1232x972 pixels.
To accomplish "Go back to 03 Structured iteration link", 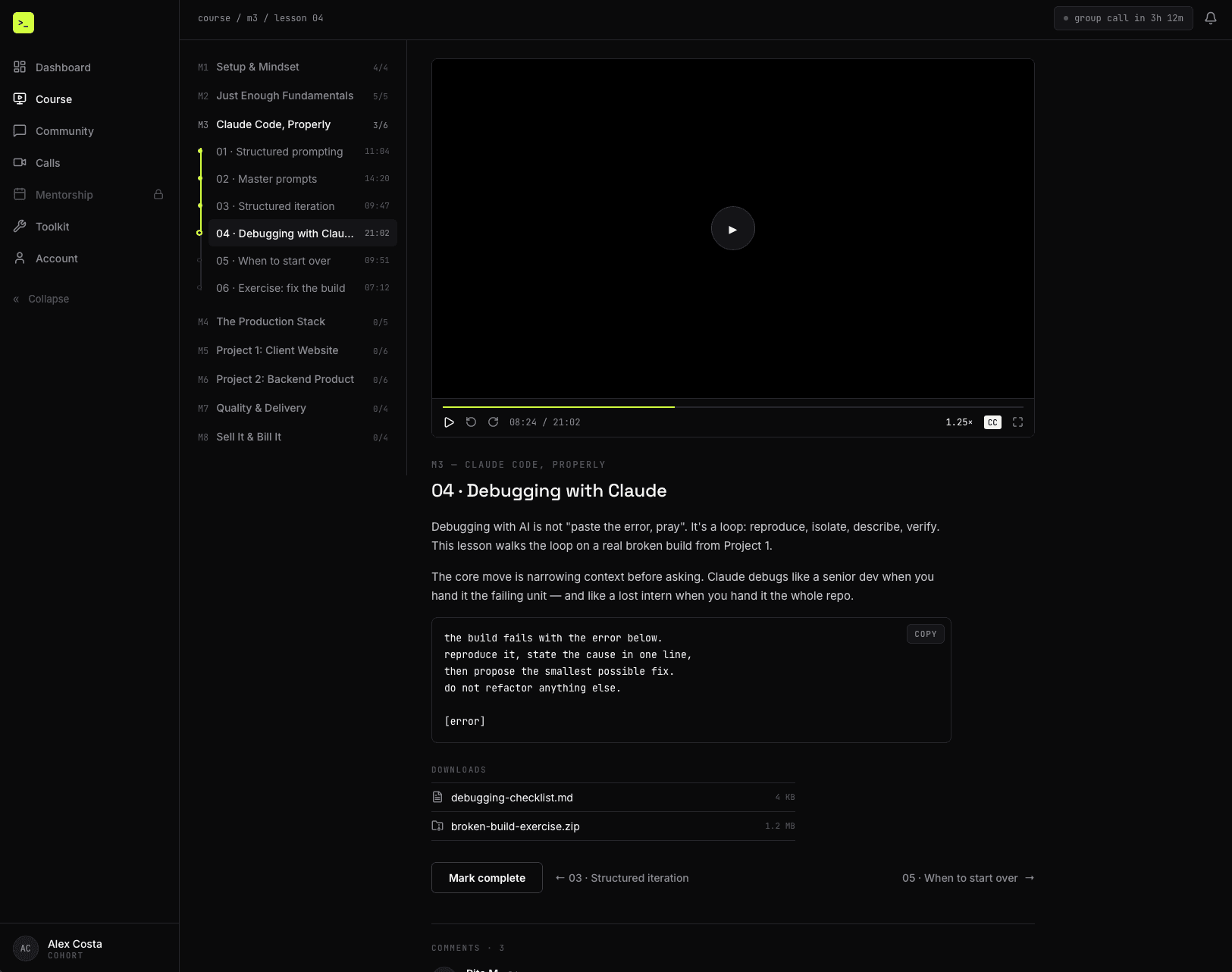I will (622, 878).
